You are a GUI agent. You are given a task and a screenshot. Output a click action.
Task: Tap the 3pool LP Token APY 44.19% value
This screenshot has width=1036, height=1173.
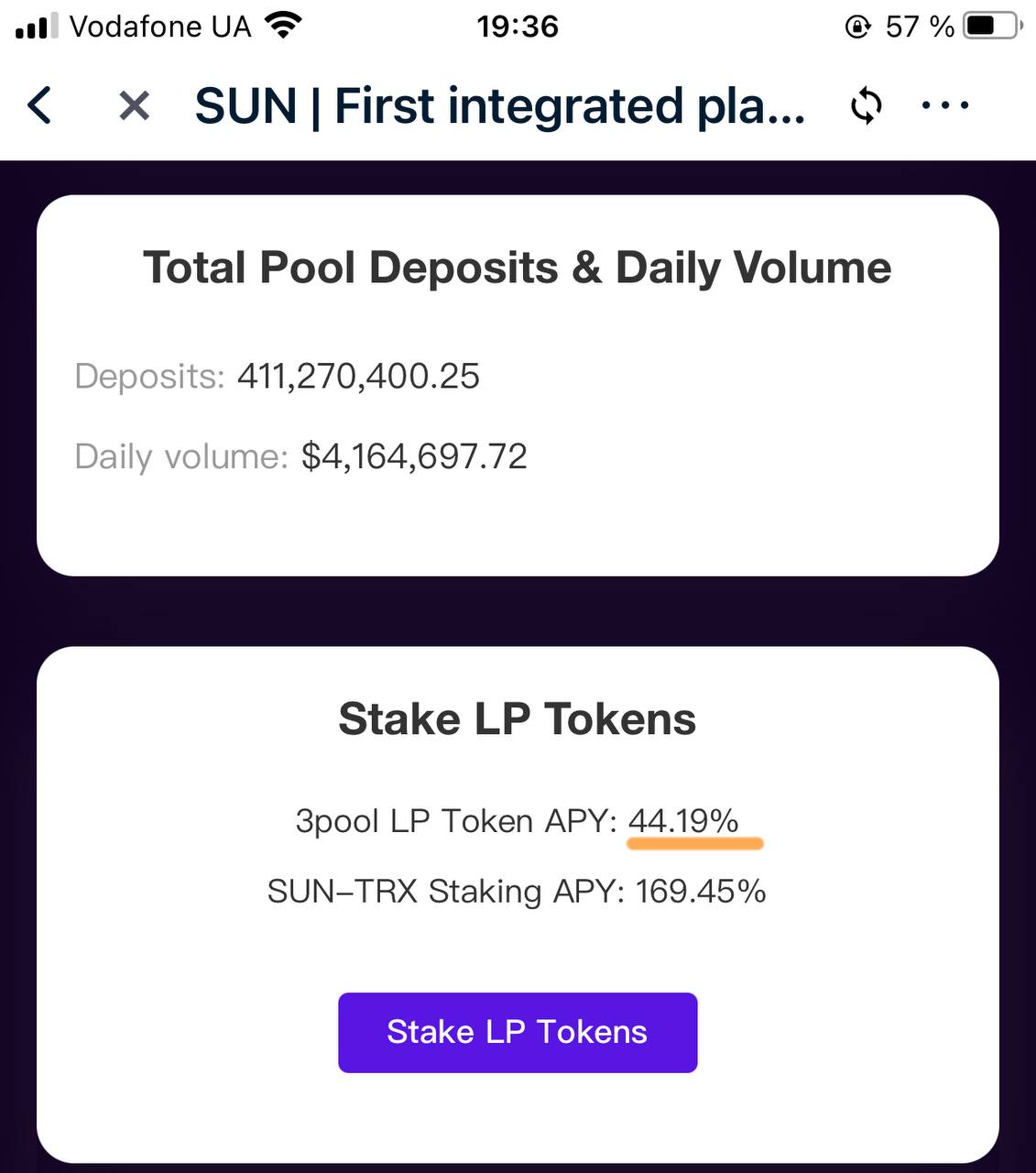[683, 821]
